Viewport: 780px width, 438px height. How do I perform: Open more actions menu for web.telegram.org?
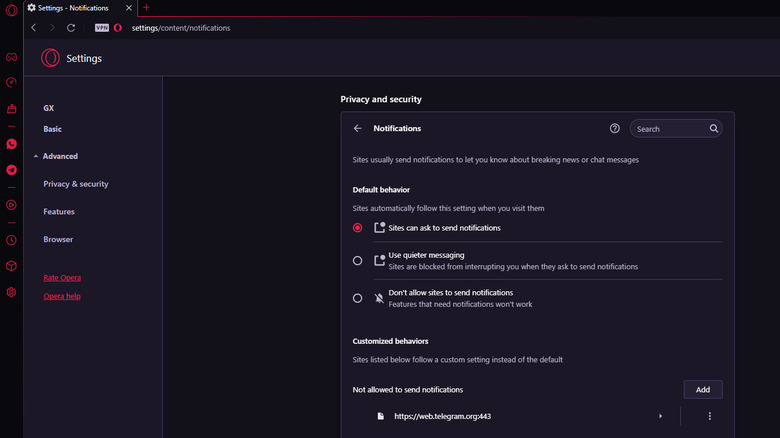(x=709, y=416)
